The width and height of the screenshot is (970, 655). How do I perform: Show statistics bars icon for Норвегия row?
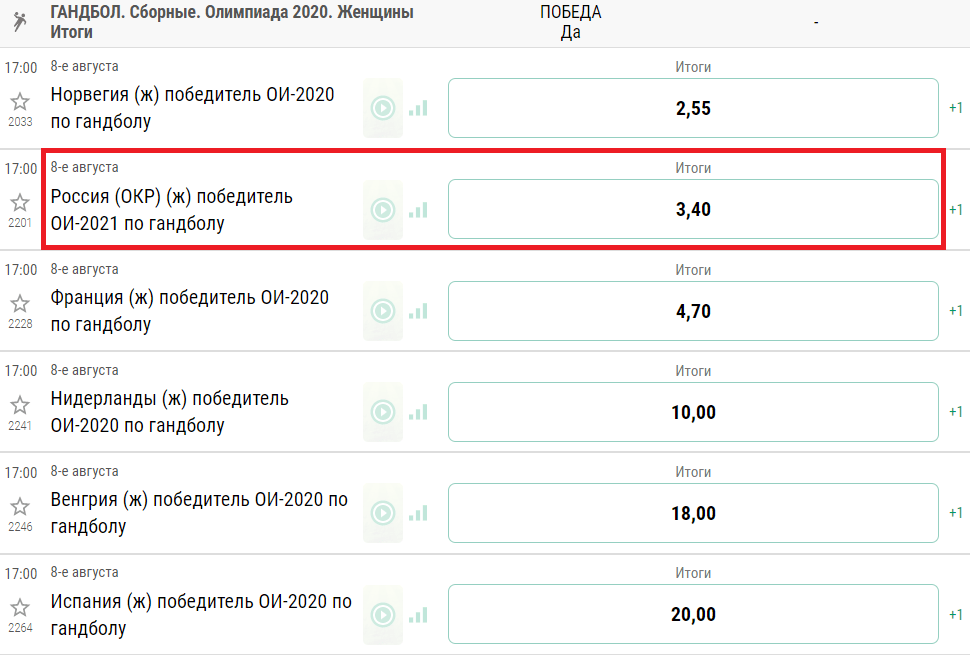pyautogui.click(x=418, y=109)
